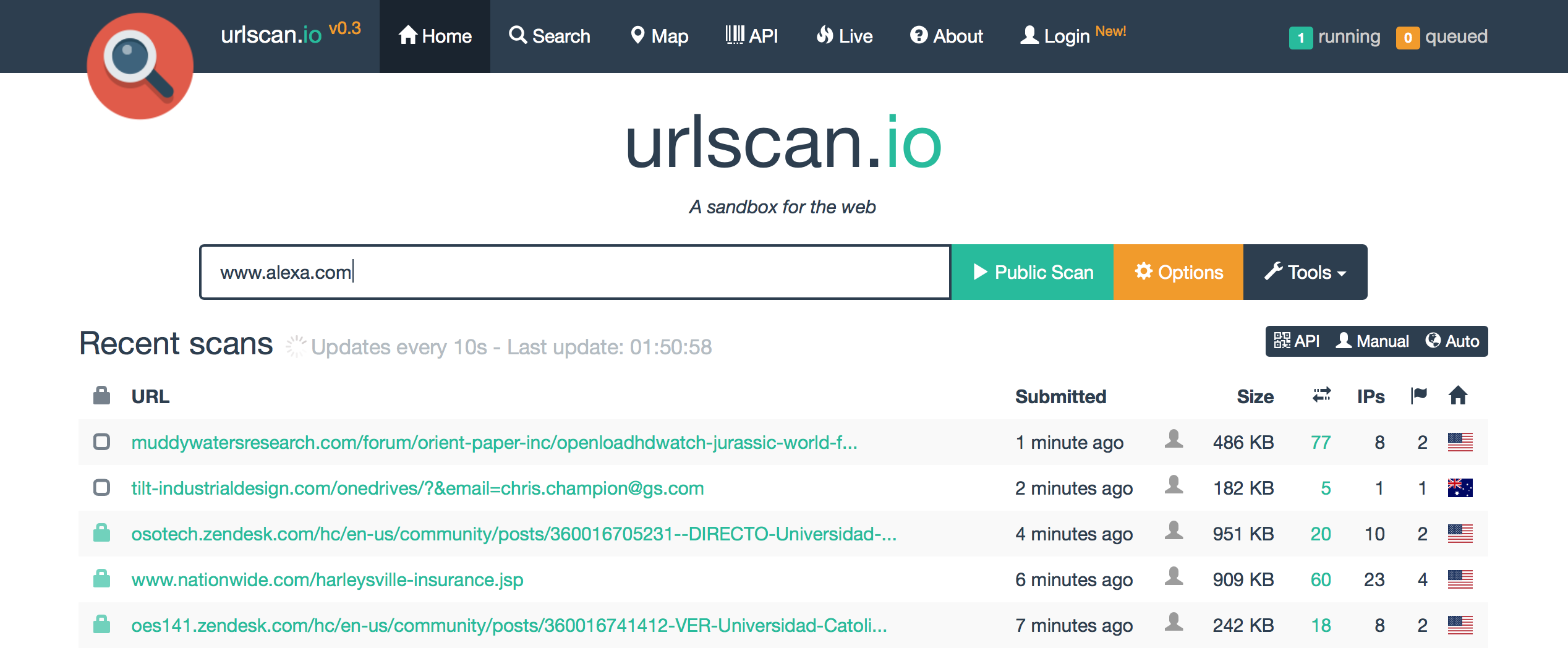The height and width of the screenshot is (648, 1568).
Task: Open the Live navigation item
Action: coord(844,36)
